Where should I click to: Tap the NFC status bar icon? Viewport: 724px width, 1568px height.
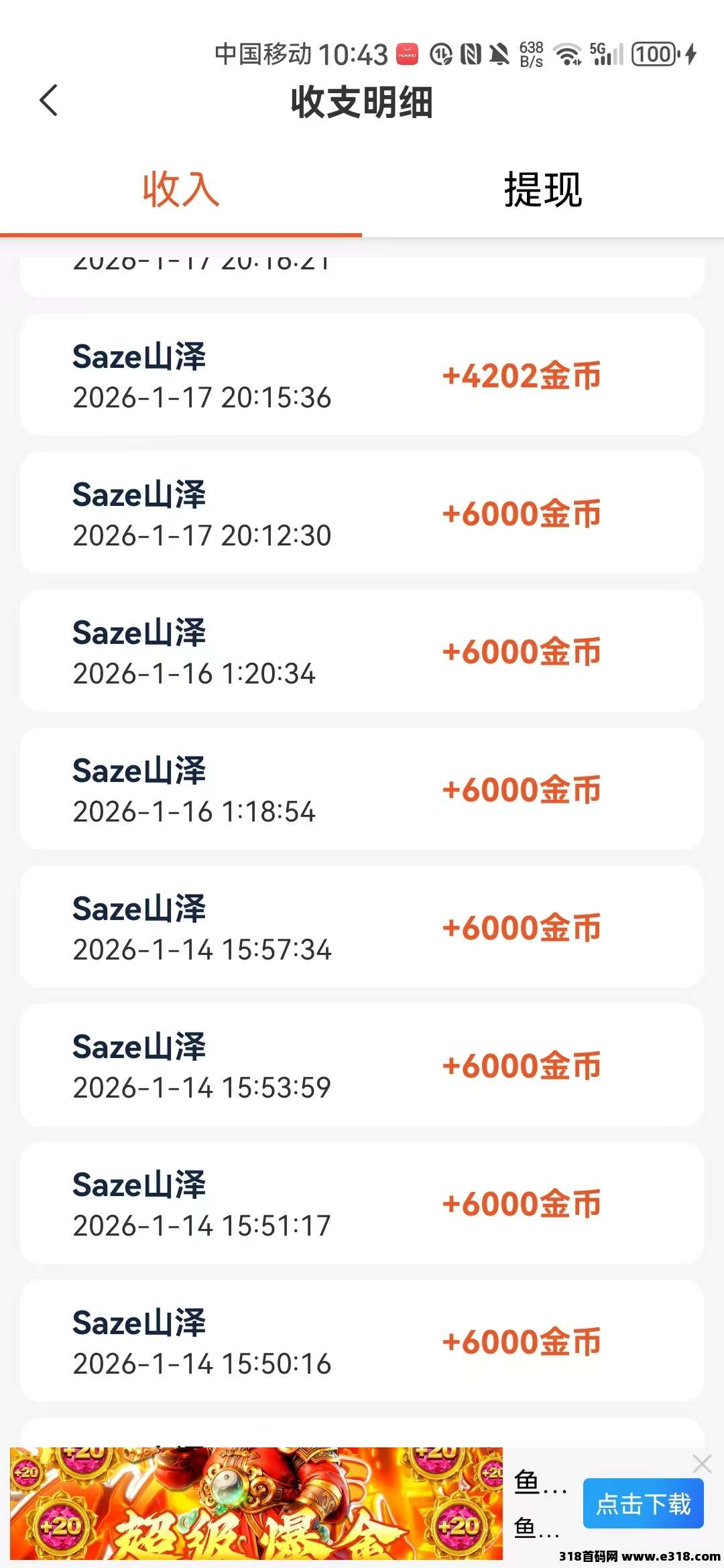[x=471, y=54]
